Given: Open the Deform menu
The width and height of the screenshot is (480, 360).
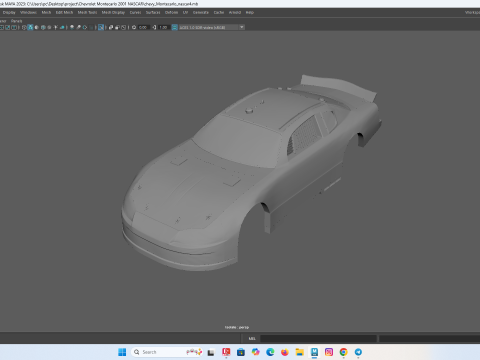Looking at the screenshot, I should [x=171, y=12].
